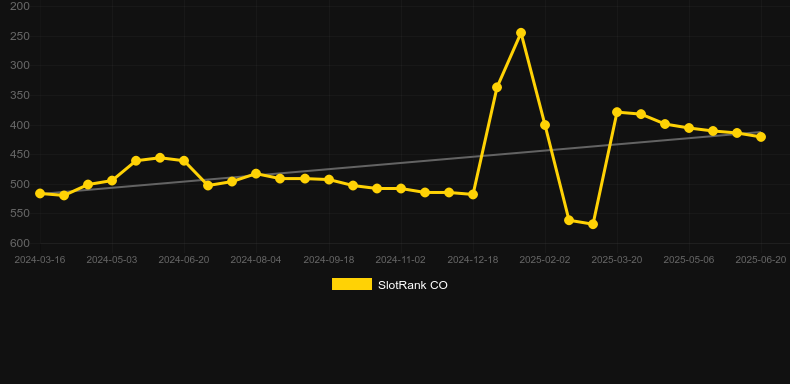
Task: Click the 2024-03-16 date label
Action: click(40, 260)
